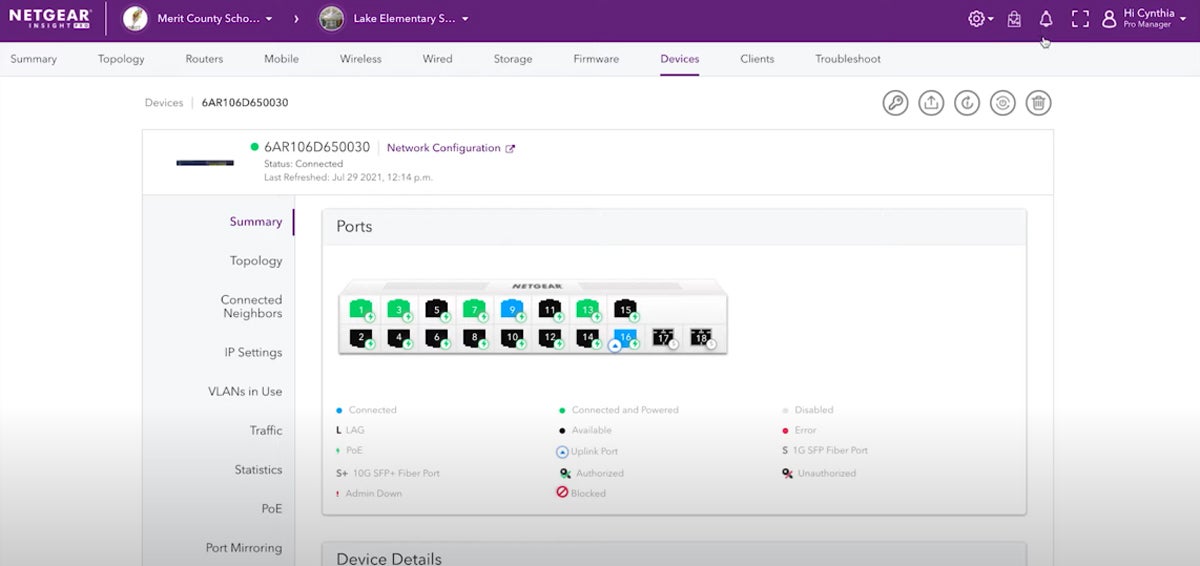Image resolution: width=1200 pixels, height=566 pixels.
Task: Open Traffic sidebar item
Action: [266, 430]
